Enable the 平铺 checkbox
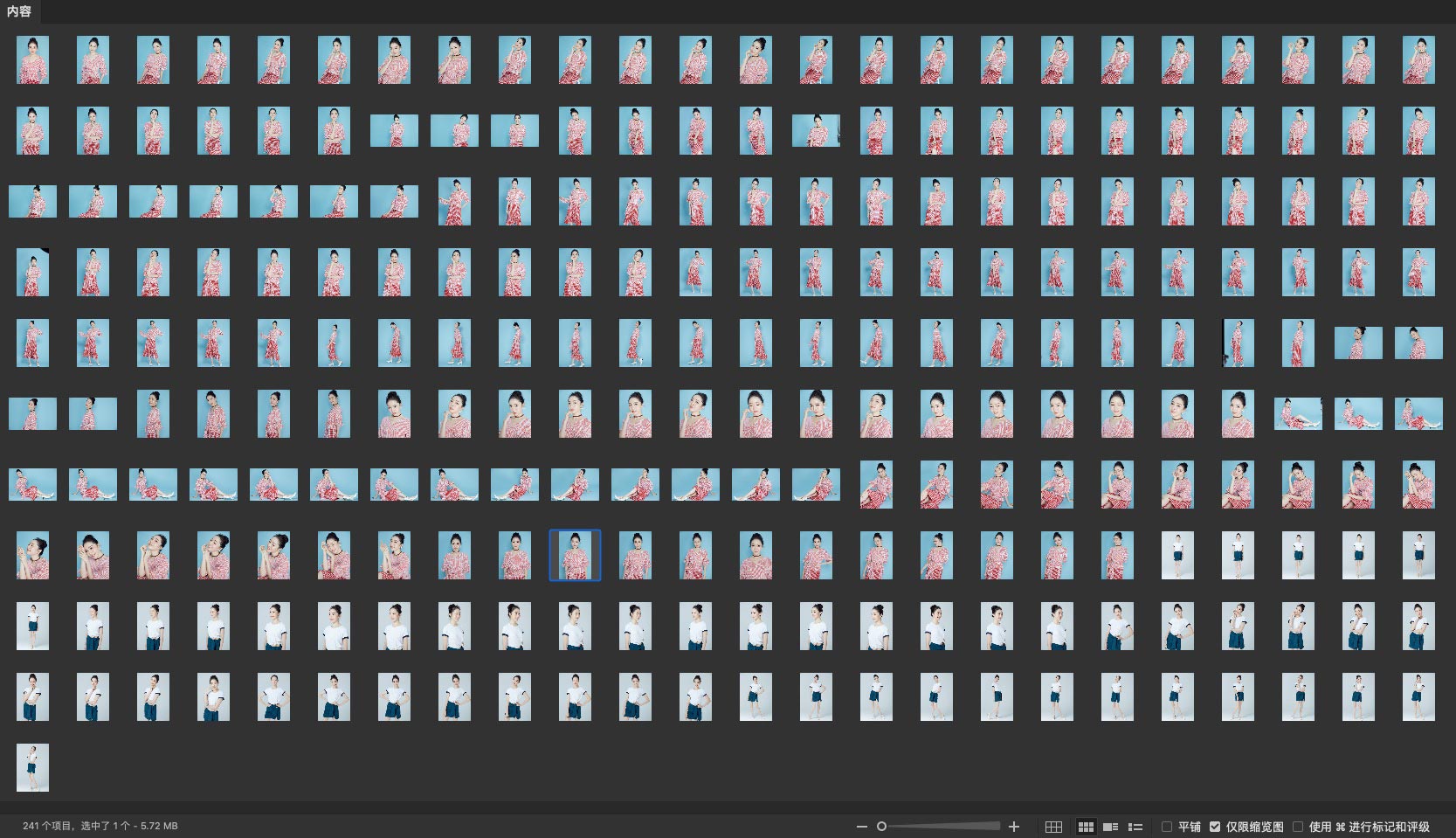 coord(1167,826)
